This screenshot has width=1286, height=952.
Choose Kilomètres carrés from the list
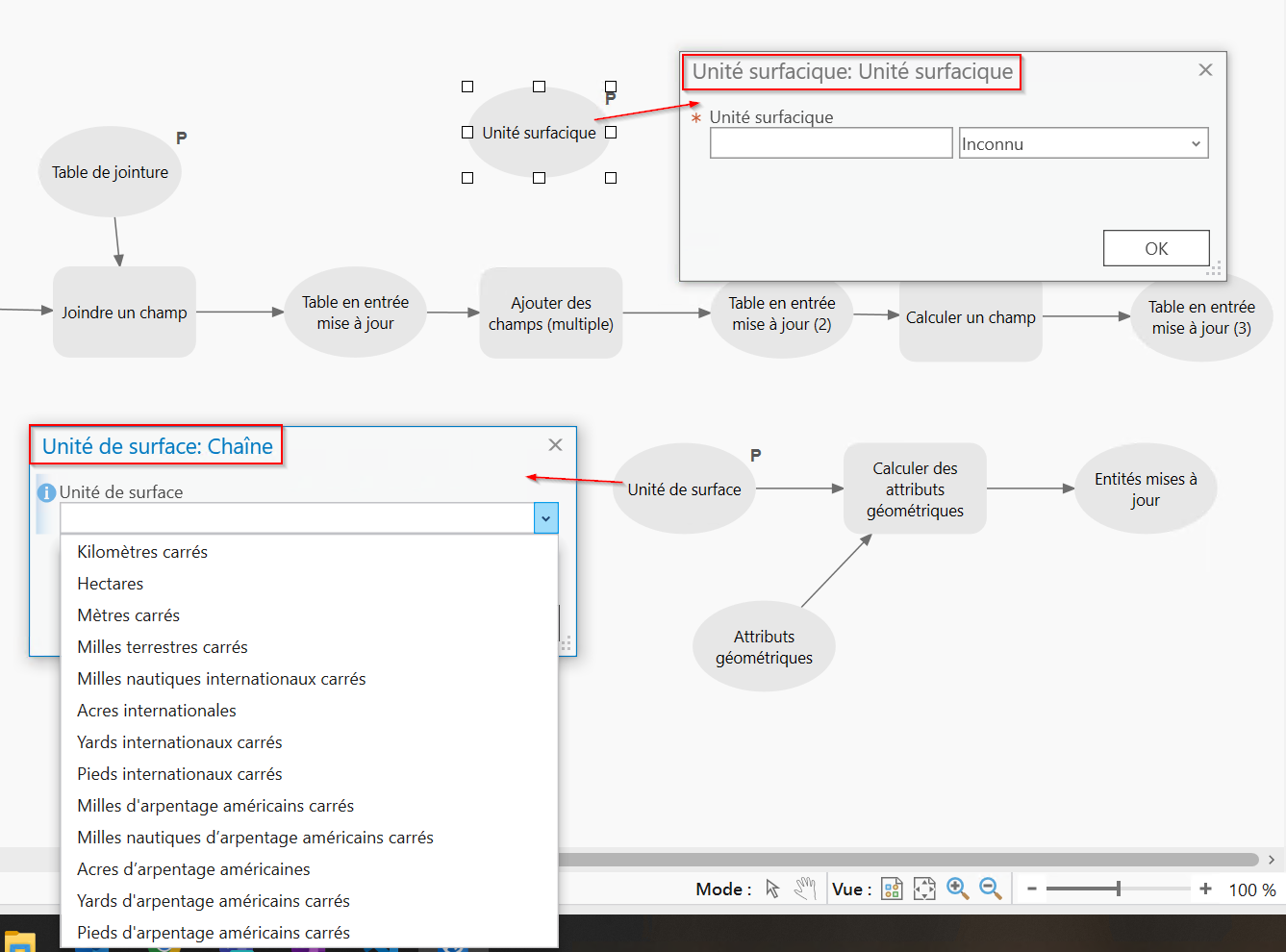pyautogui.click(x=309, y=552)
